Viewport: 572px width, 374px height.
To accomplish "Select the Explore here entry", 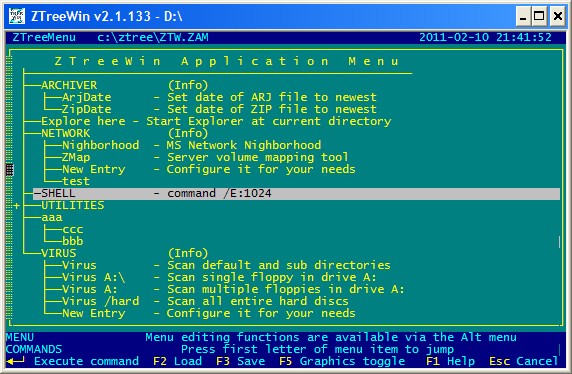I will click(x=83, y=121).
